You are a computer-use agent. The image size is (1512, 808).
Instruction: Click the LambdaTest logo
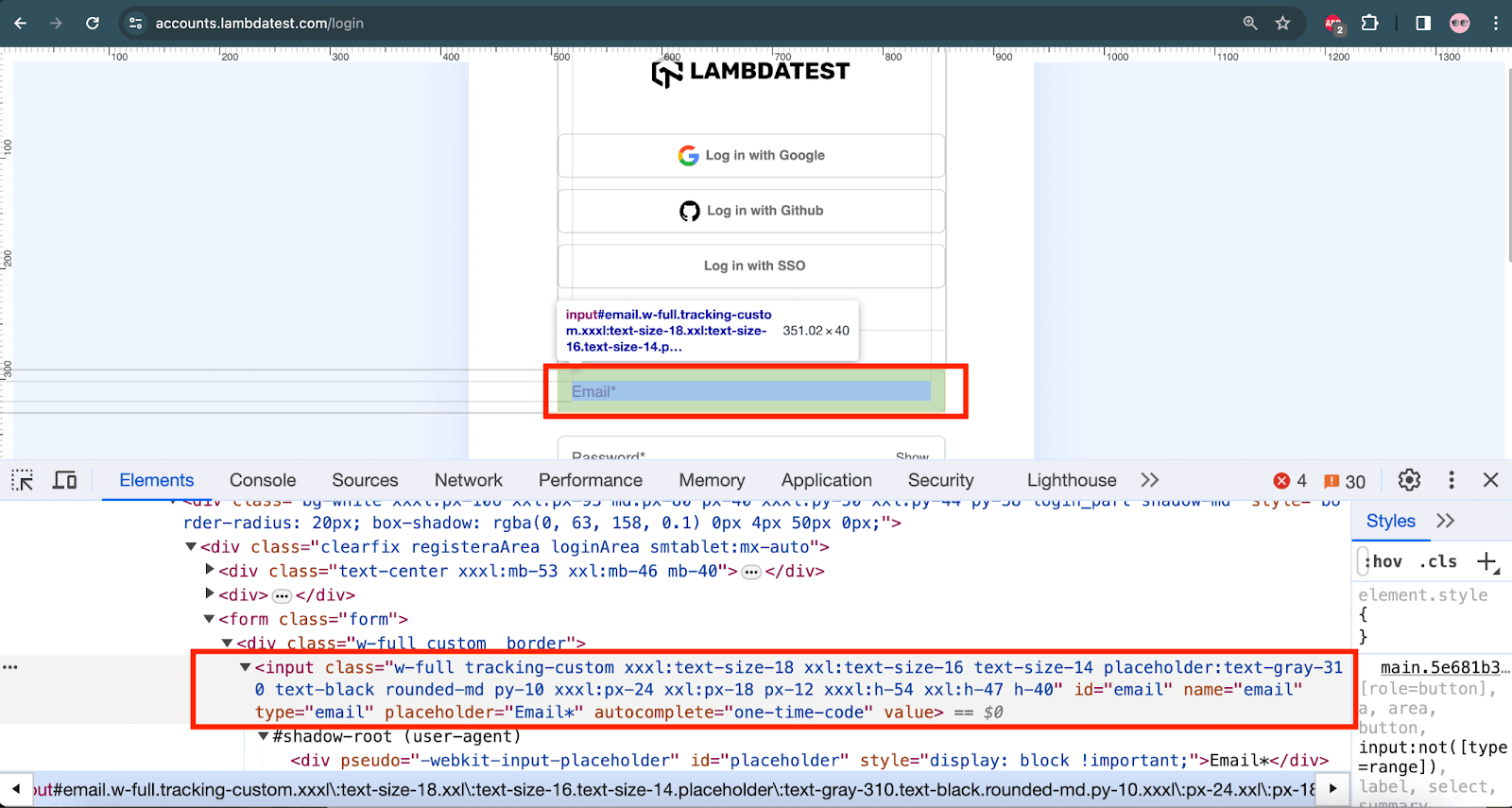750,73
